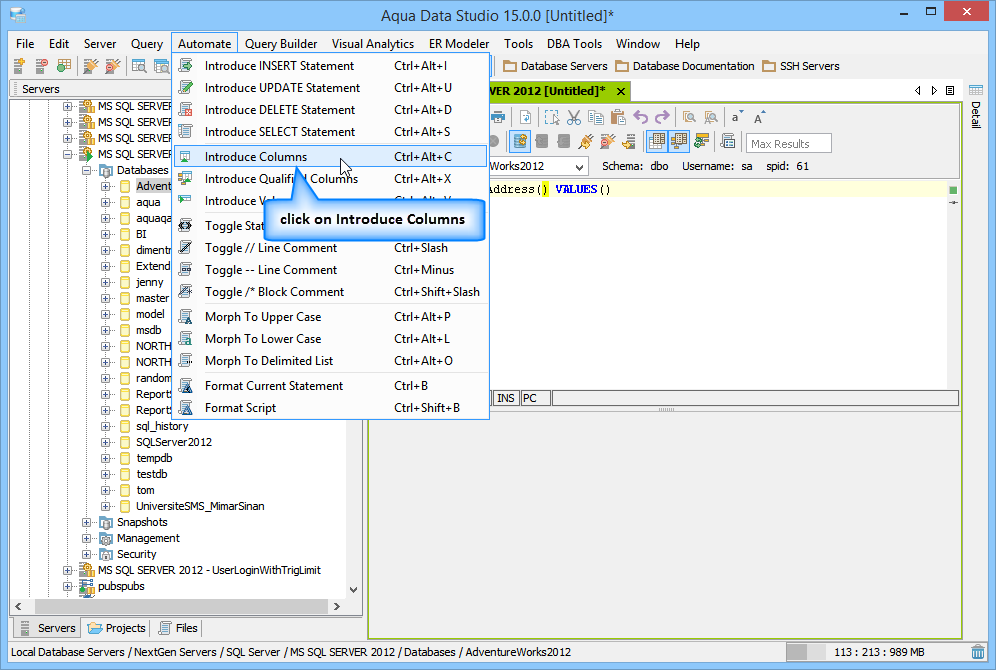Click Introduce Columns menu item
The width and height of the screenshot is (996, 670).
coord(331,157)
